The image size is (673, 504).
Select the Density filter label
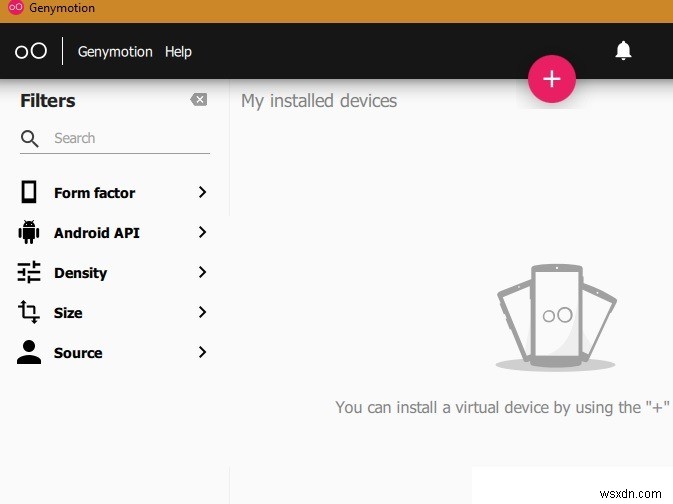tap(81, 273)
